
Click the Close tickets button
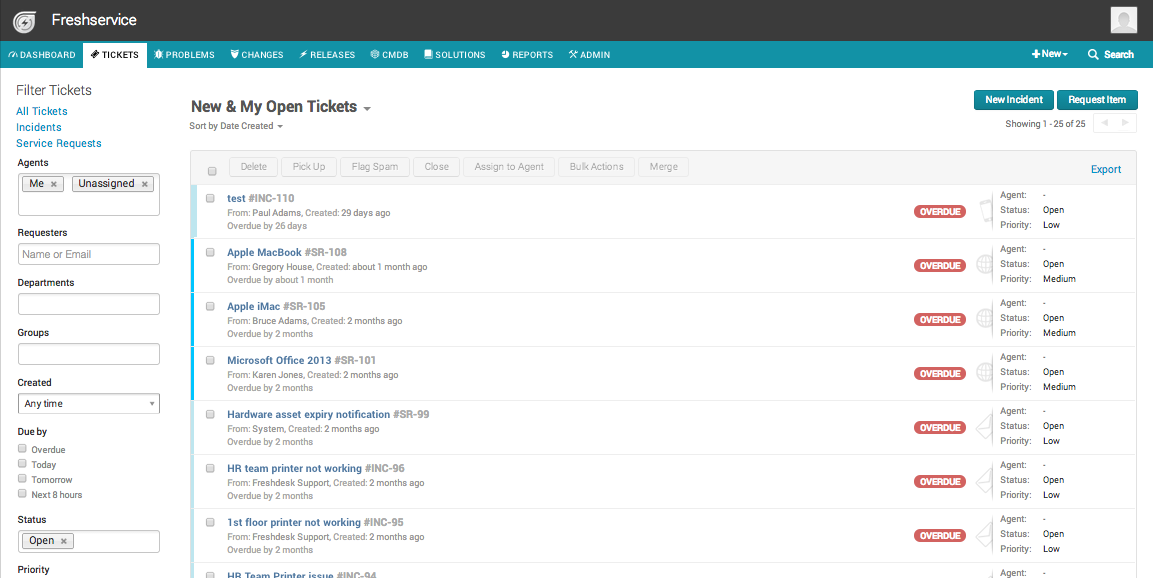436,167
